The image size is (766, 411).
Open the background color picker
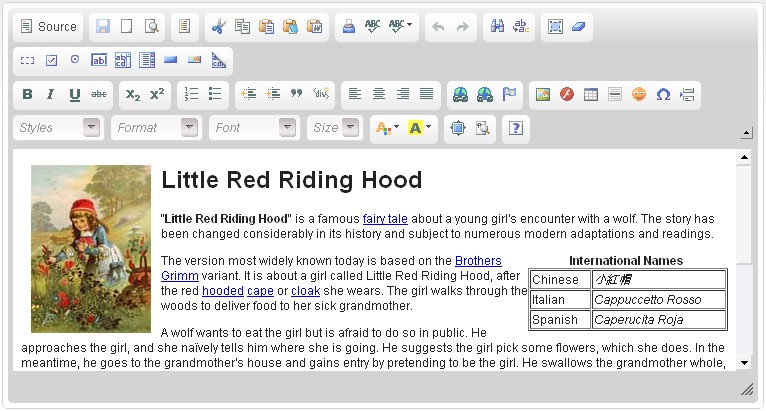click(420, 128)
